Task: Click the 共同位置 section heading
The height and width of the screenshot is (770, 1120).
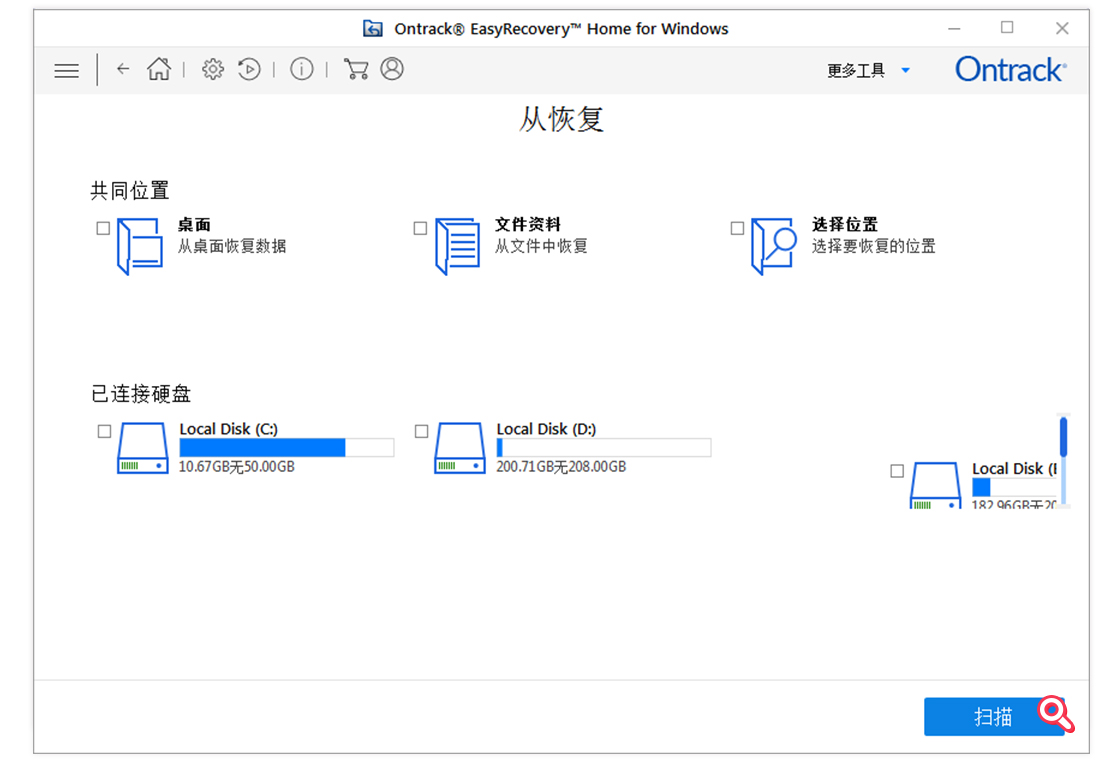Action: point(130,191)
